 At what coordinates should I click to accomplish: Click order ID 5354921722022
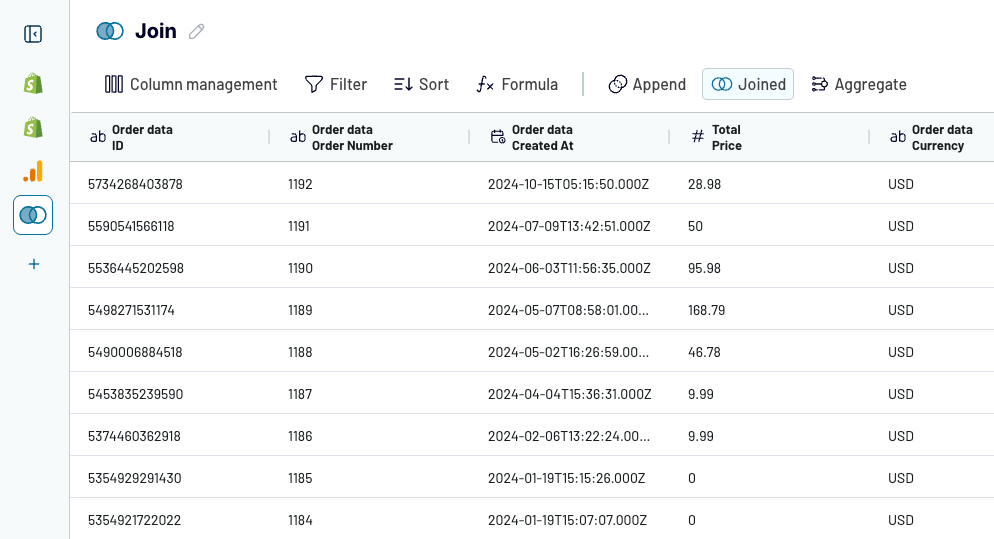[x=134, y=520]
